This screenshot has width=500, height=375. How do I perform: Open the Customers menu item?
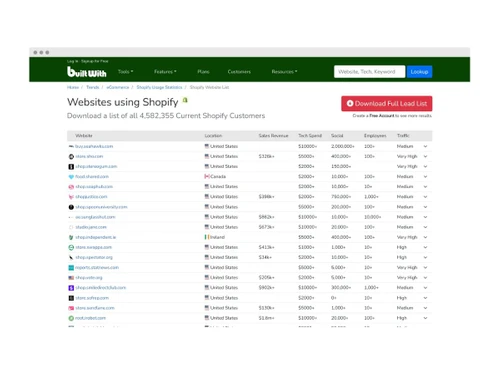(x=239, y=72)
